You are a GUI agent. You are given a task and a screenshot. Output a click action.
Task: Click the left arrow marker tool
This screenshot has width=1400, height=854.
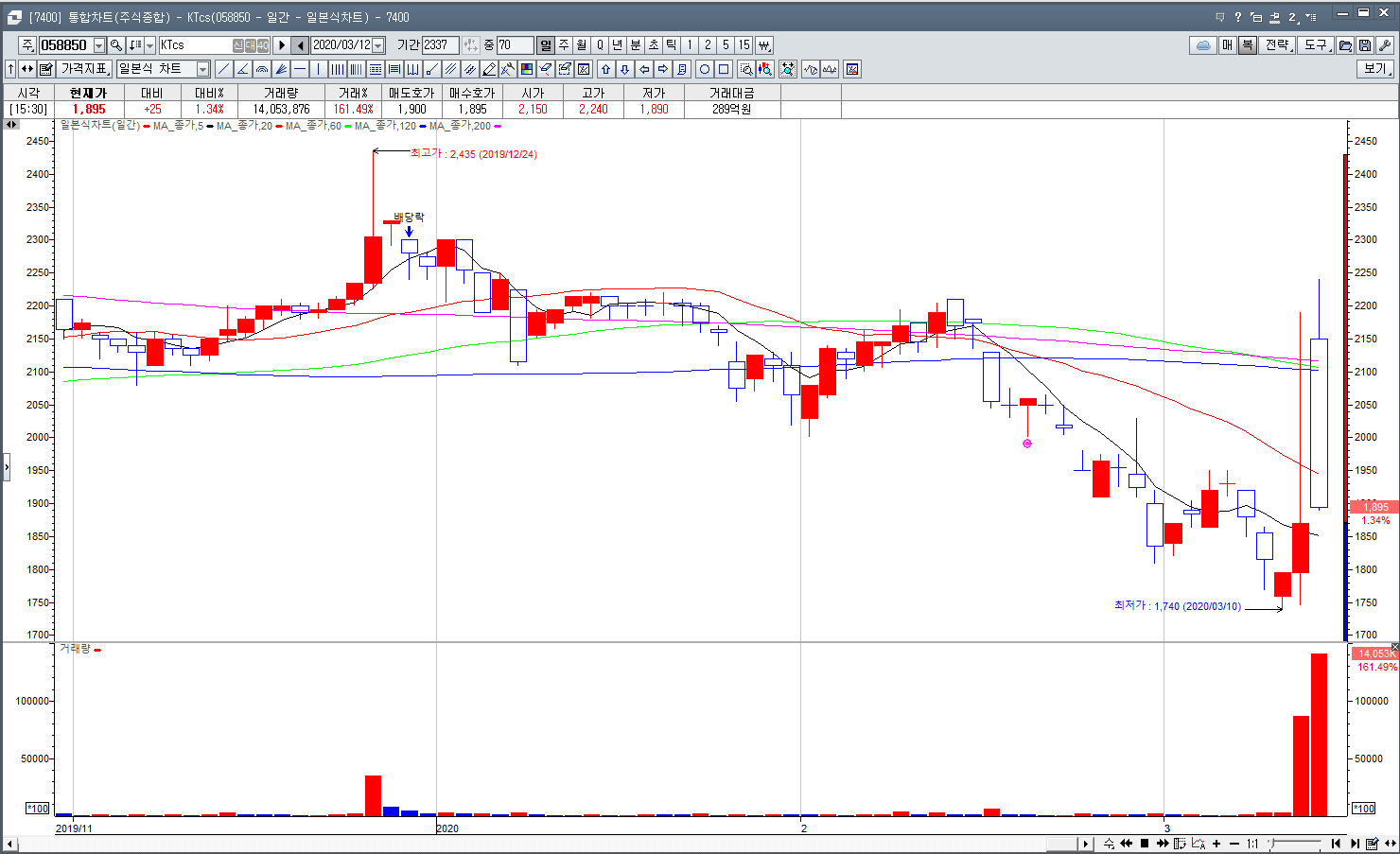tap(644, 69)
